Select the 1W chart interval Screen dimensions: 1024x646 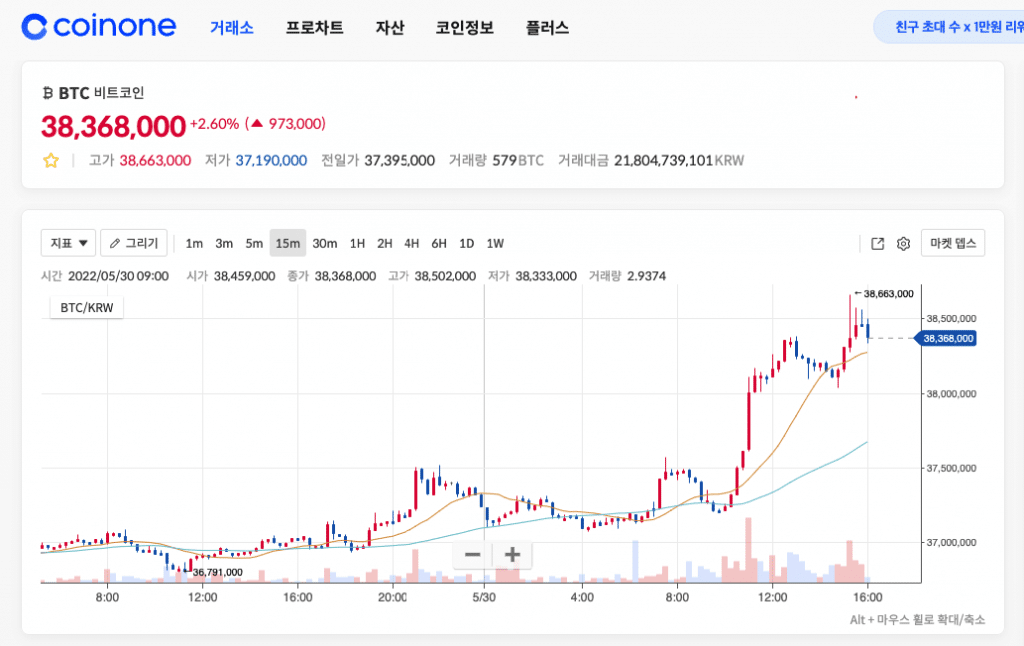(495, 244)
